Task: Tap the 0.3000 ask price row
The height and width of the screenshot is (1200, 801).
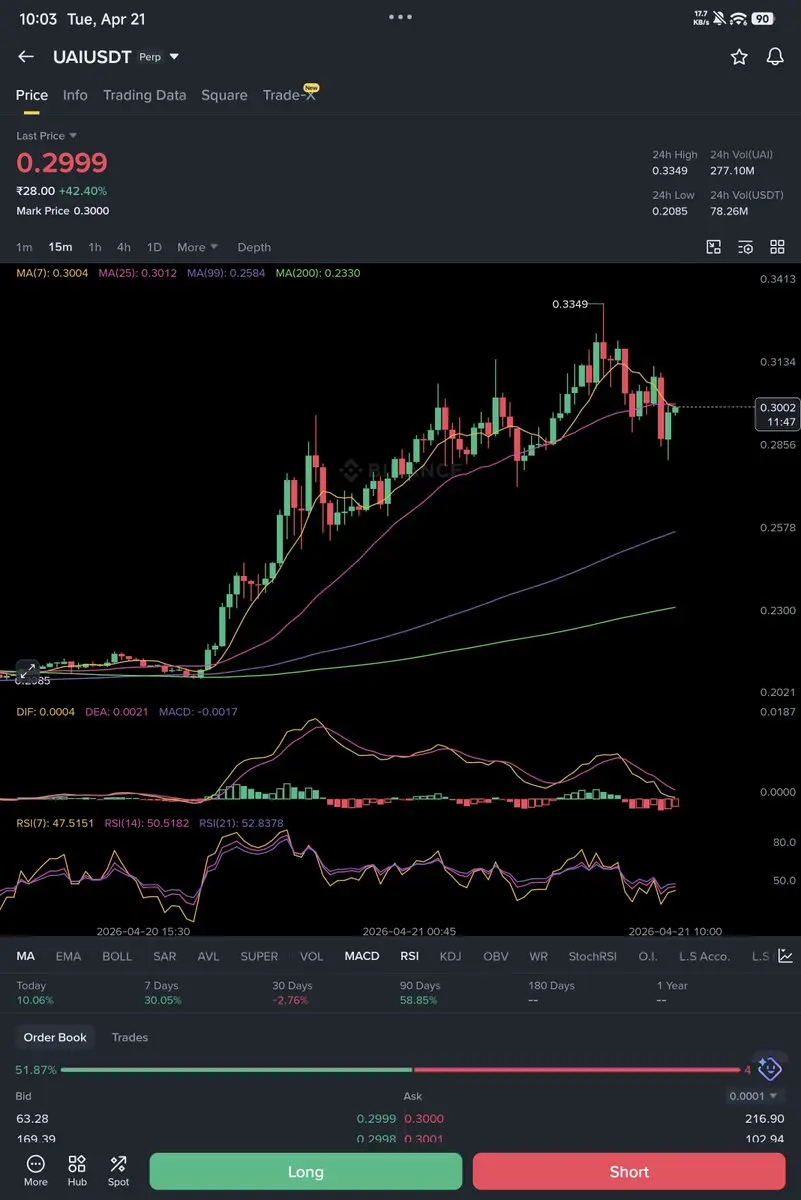Action: 594,1119
